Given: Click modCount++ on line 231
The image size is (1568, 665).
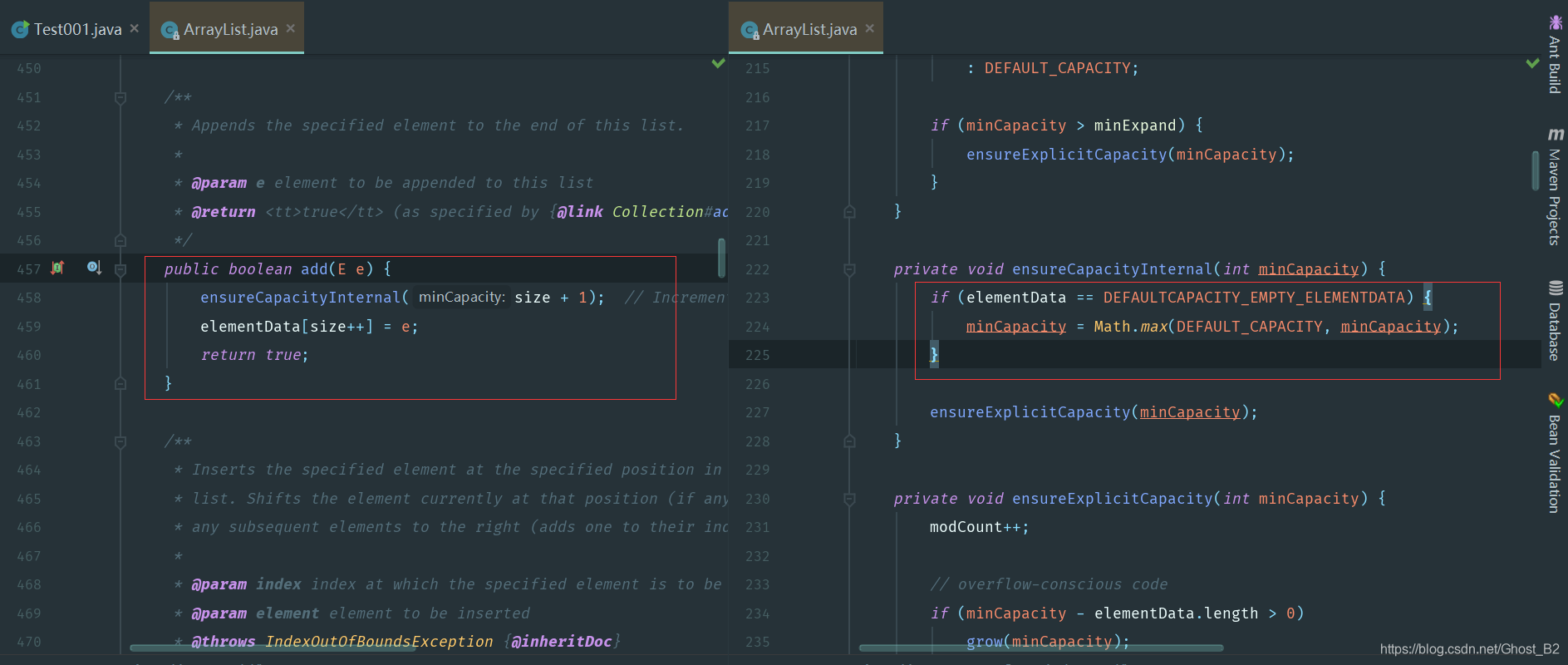Looking at the screenshot, I should point(976,527).
